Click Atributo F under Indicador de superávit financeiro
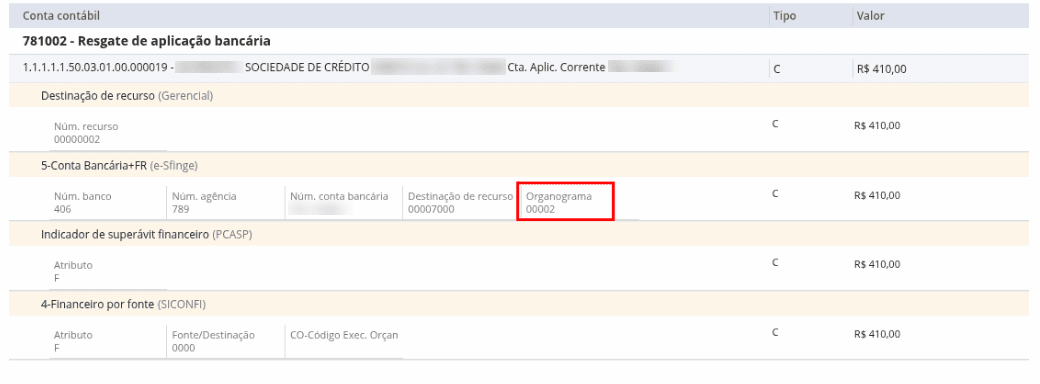 (107, 272)
